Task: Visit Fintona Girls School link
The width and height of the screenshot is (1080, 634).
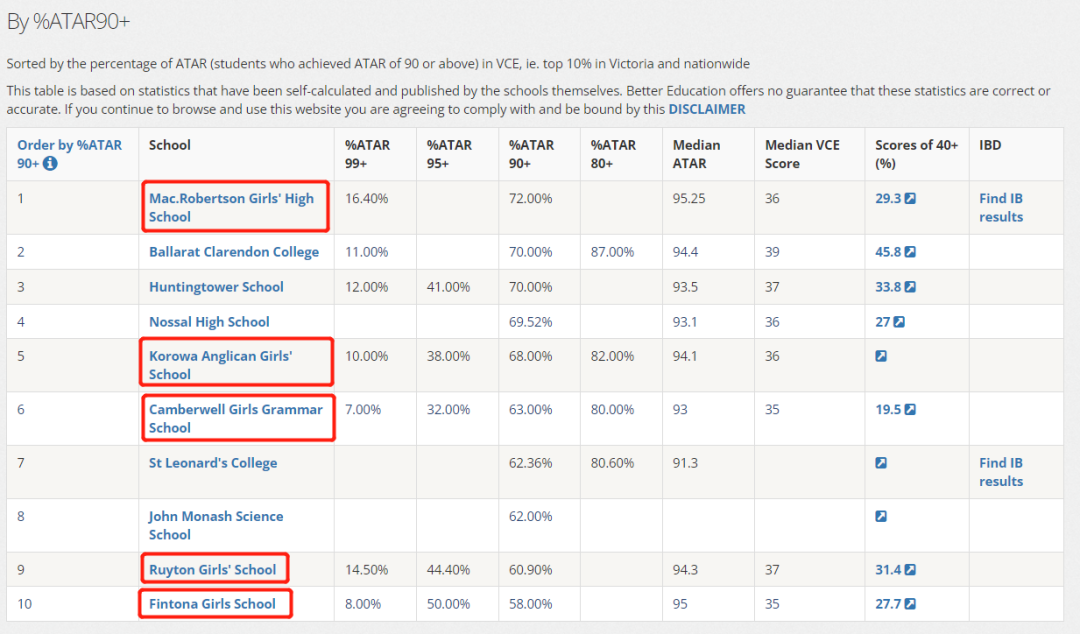Action: point(212,604)
